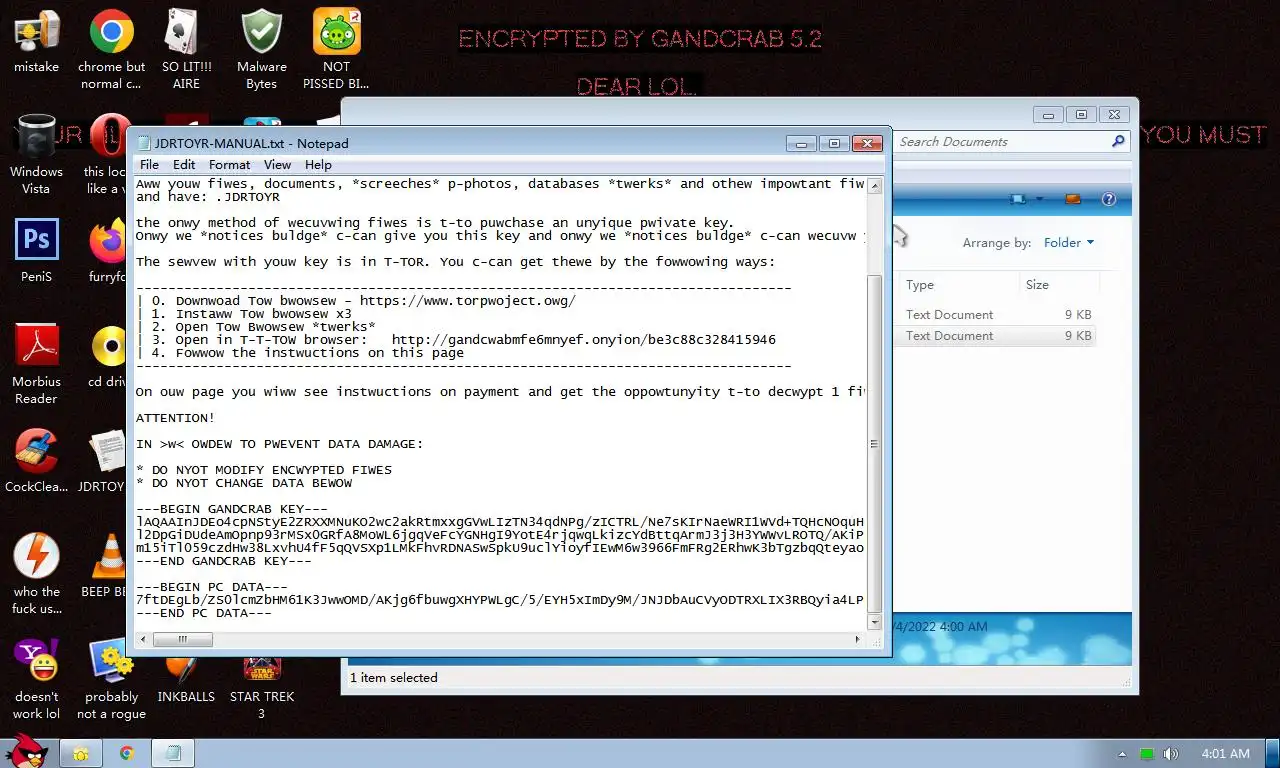Click the 4:01 AM taskbar clock
The width and height of the screenshot is (1280, 768).
[1225, 753]
